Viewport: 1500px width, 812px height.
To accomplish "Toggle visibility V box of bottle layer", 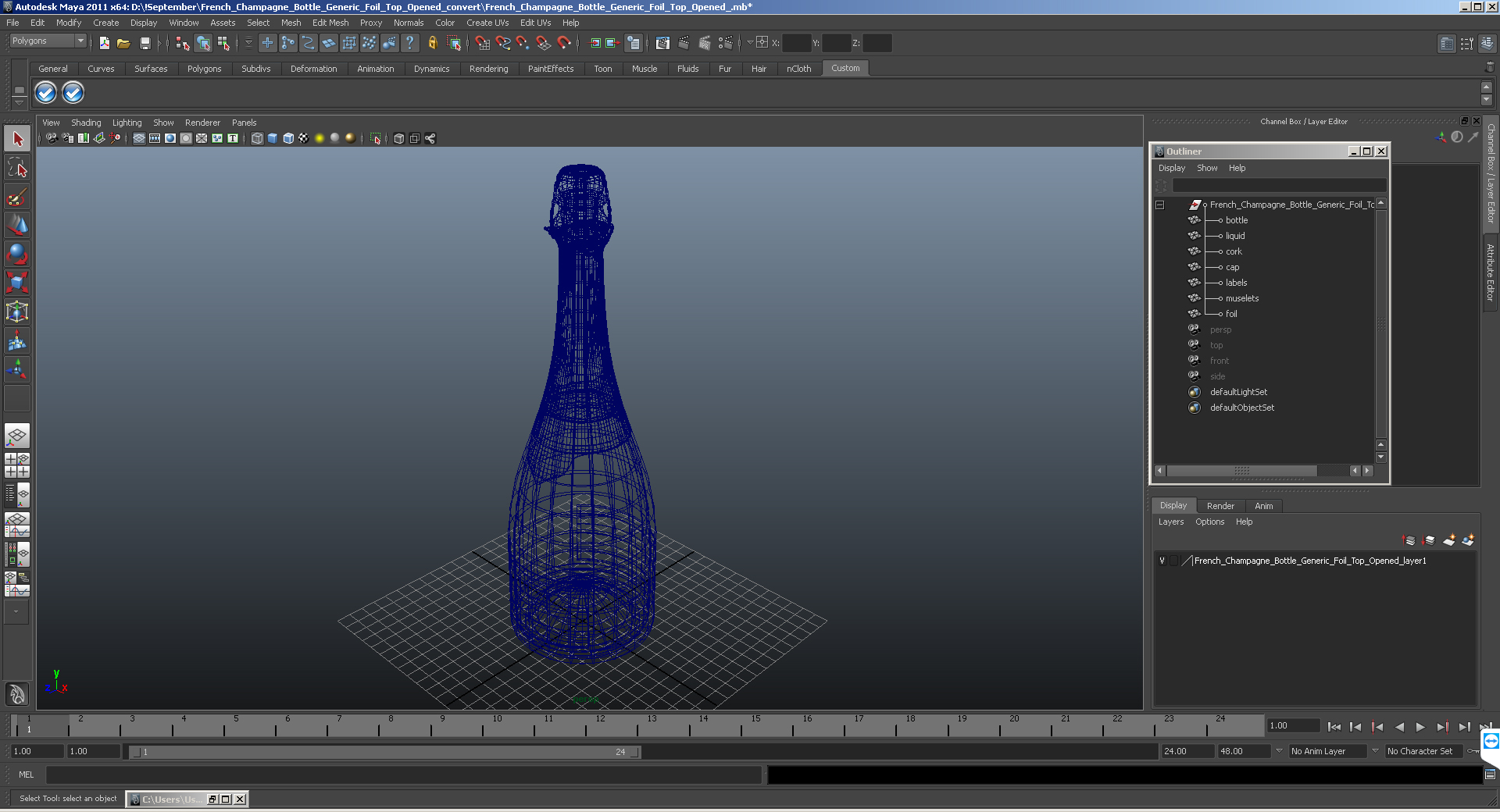I will click(x=1162, y=561).
